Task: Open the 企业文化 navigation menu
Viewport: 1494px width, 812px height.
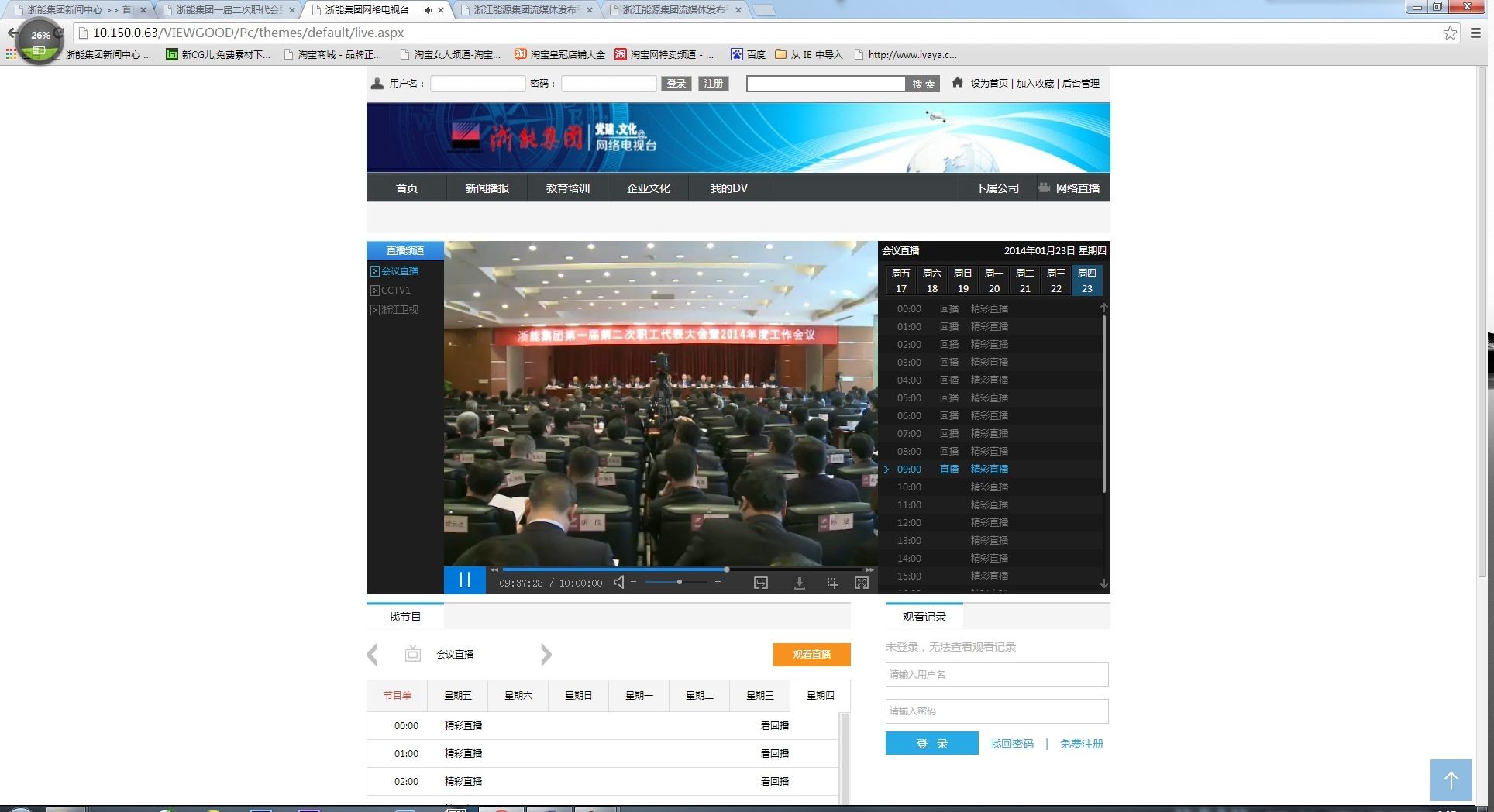Action: point(648,188)
